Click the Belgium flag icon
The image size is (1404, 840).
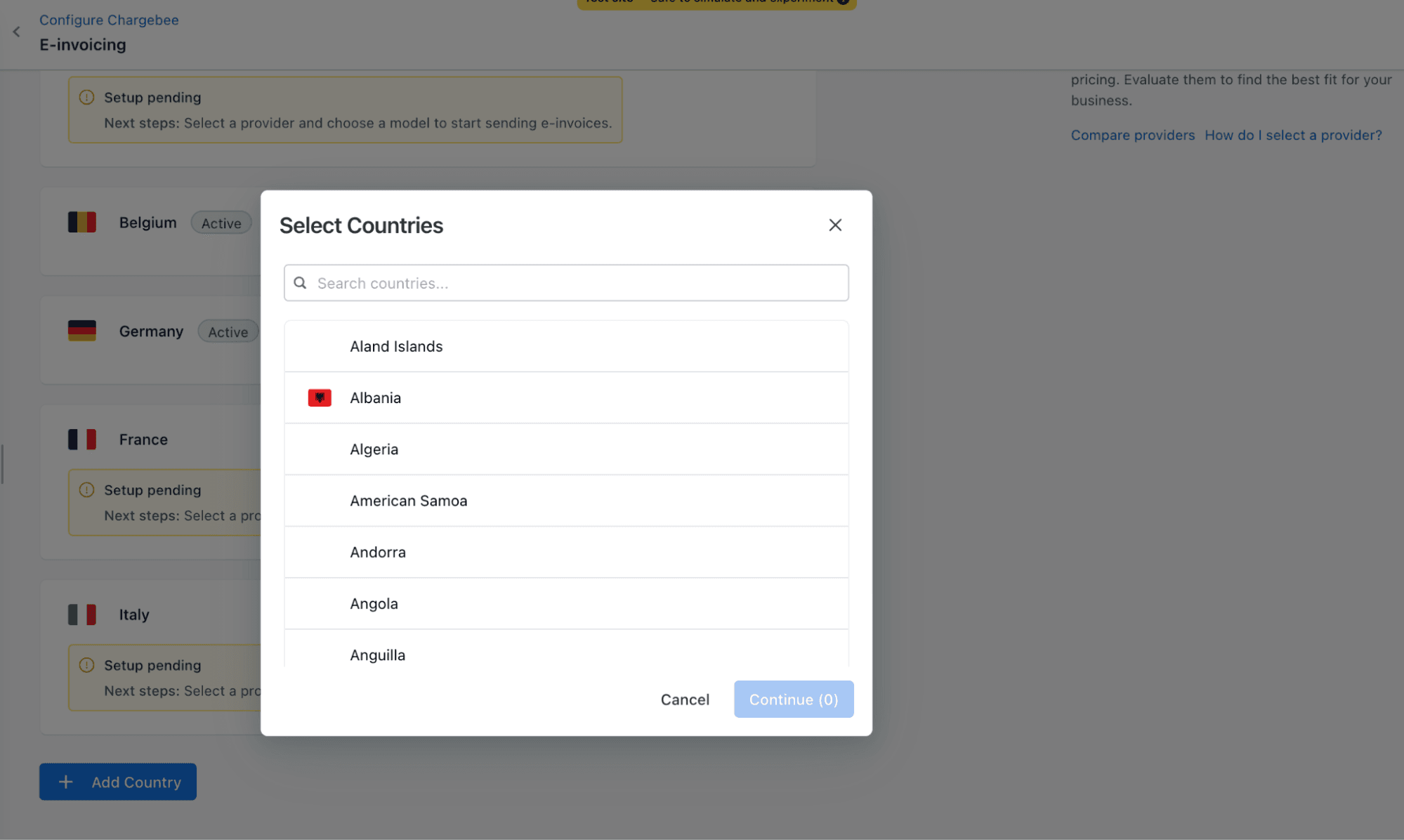click(82, 223)
